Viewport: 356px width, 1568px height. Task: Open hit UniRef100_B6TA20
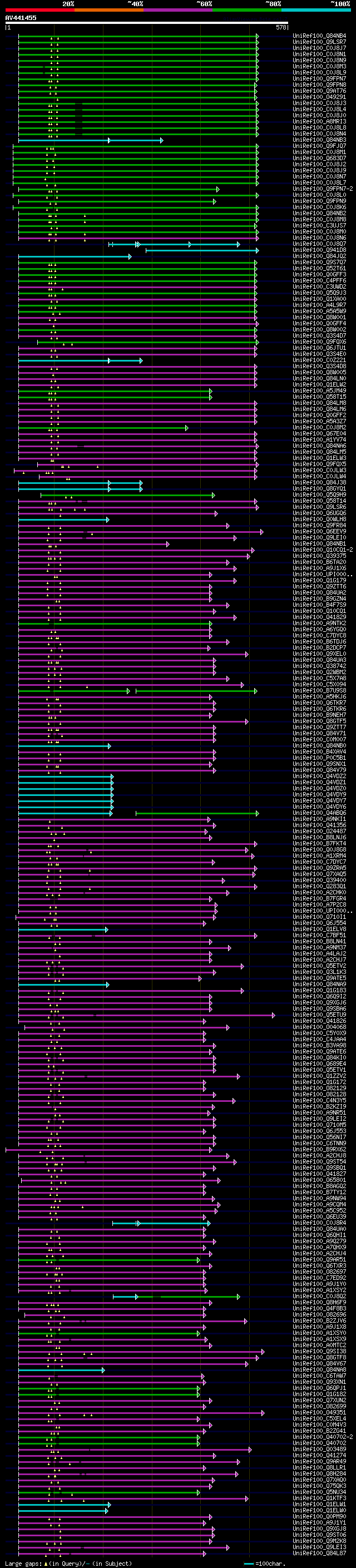(x=319, y=562)
